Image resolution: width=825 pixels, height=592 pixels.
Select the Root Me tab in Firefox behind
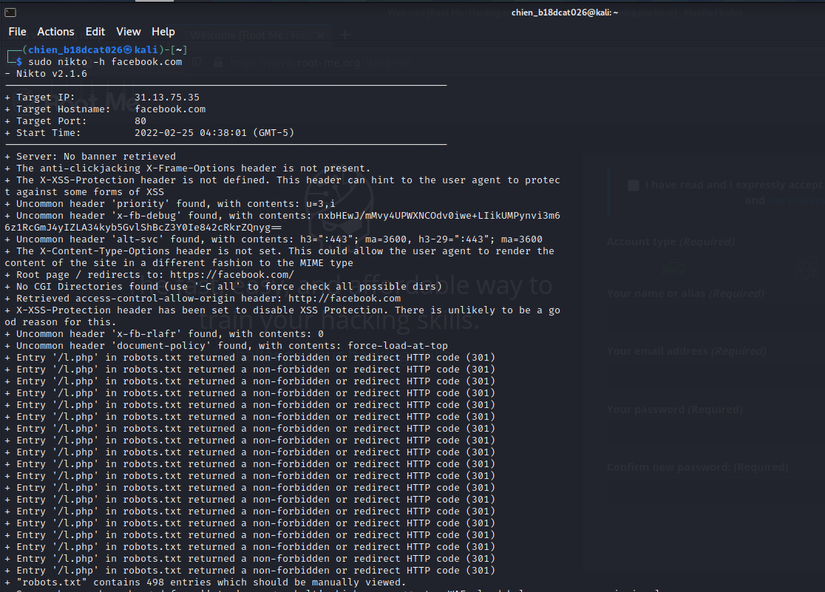click(249, 35)
